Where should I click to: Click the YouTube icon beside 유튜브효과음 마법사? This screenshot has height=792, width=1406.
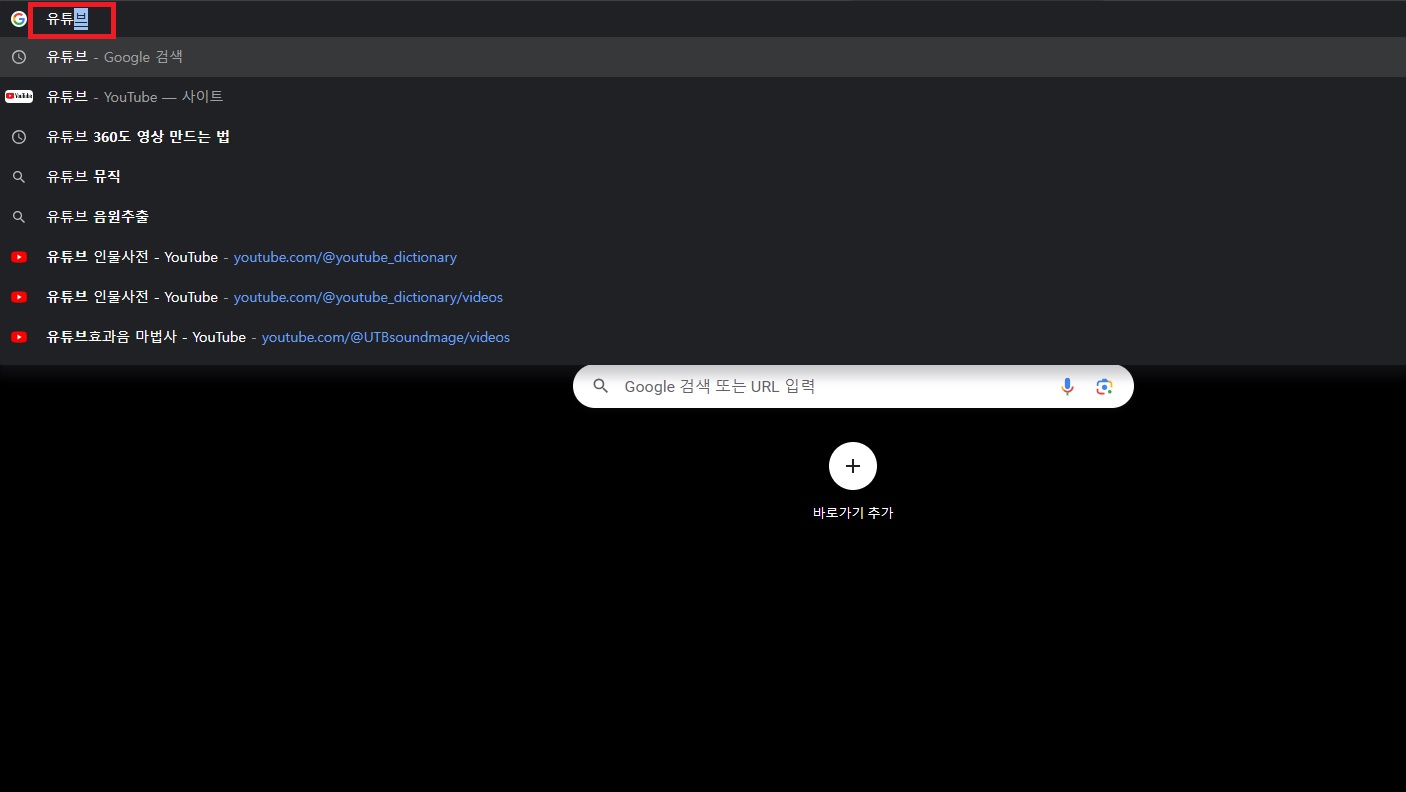pyautogui.click(x=19, y=337)
